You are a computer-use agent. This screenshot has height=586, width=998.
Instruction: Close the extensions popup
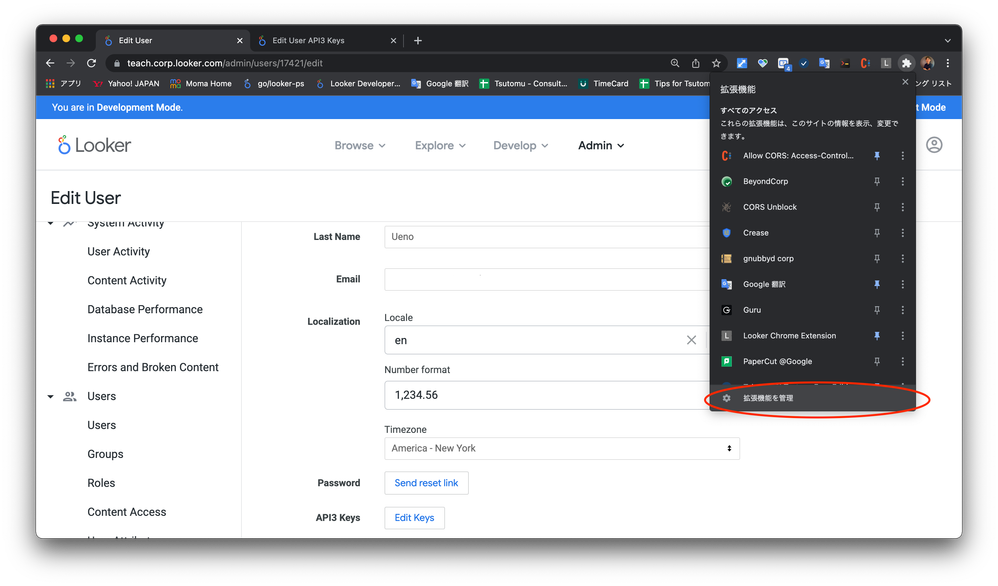click(x=905, y=82)
